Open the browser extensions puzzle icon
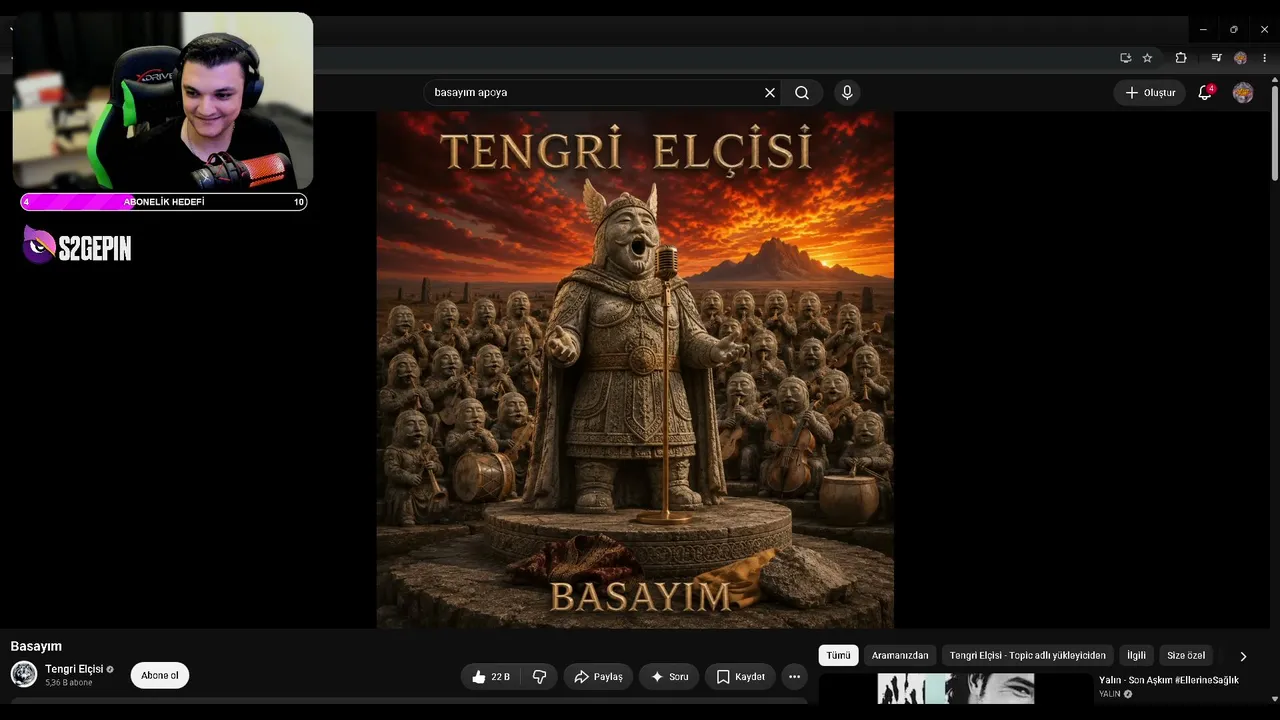1280x720 pixels. [1181, 58]
